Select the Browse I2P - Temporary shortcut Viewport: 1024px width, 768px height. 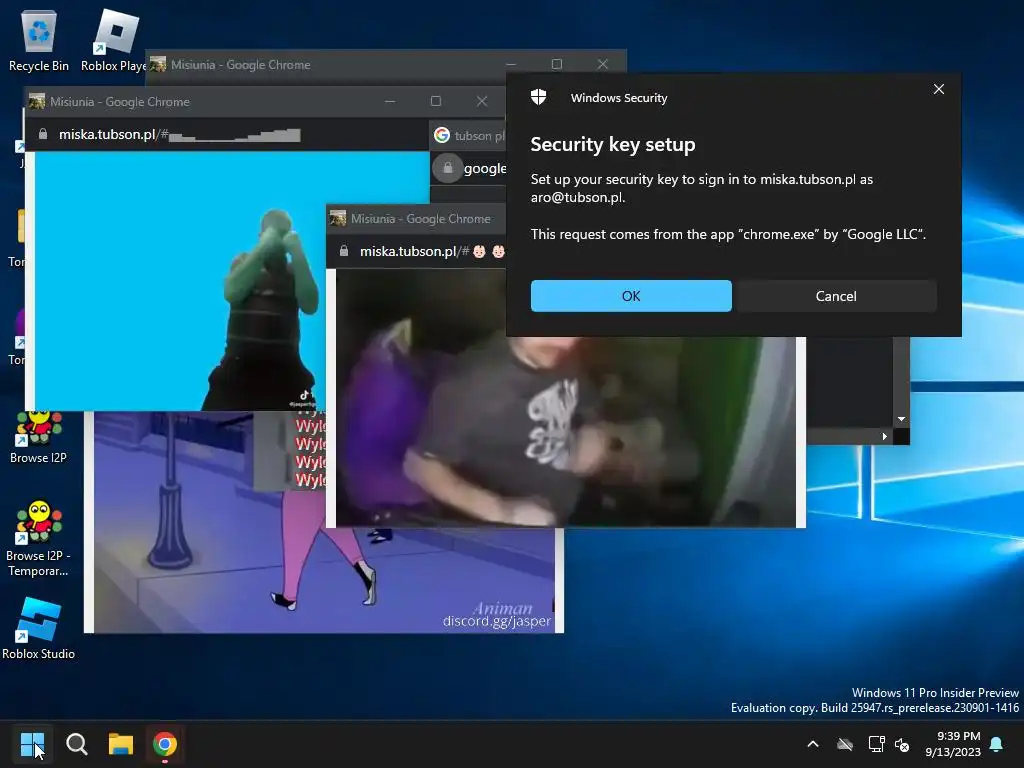39,539
